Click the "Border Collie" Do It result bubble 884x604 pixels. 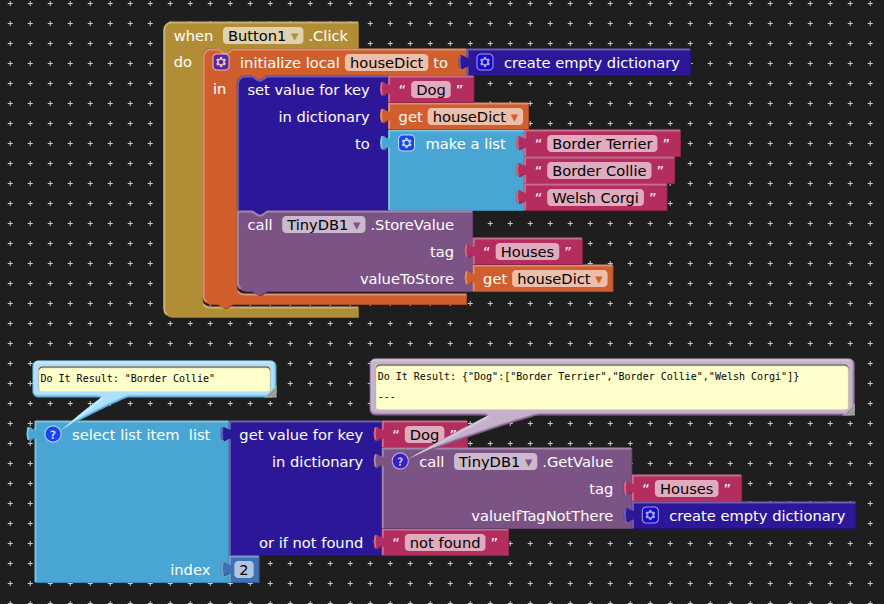click(153, 379)
